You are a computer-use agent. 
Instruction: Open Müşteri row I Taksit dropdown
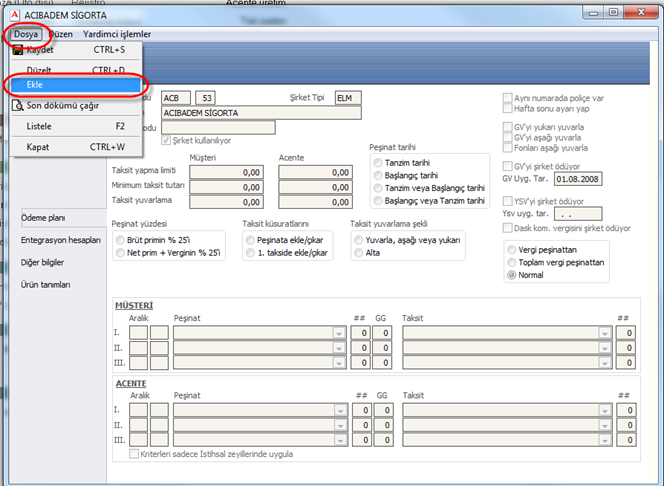coord(604,332)
